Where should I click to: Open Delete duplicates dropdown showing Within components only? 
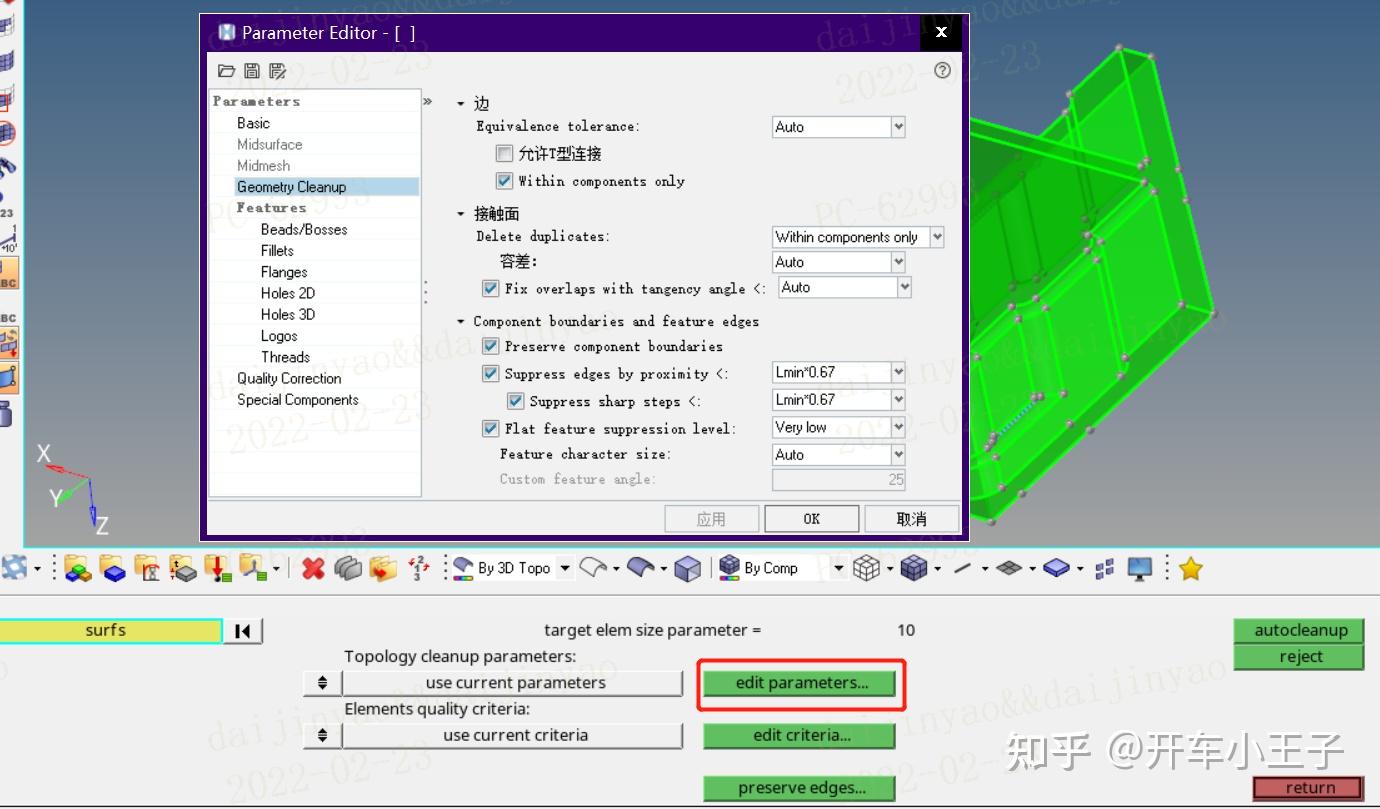pos(858,237)
